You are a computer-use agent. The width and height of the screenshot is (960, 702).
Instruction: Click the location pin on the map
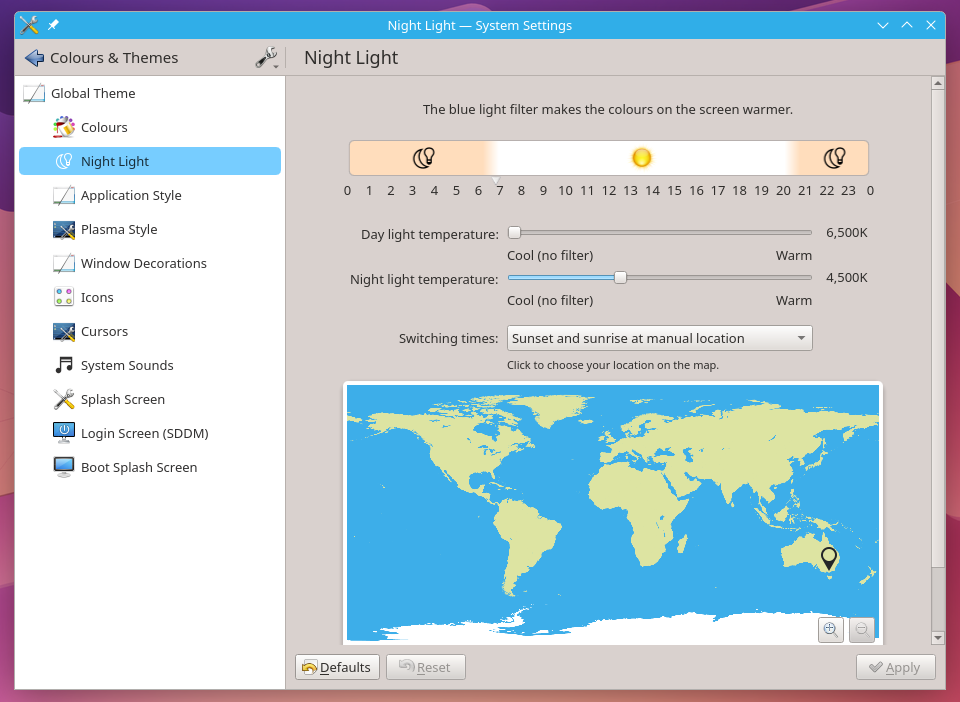tap(828, 557)
